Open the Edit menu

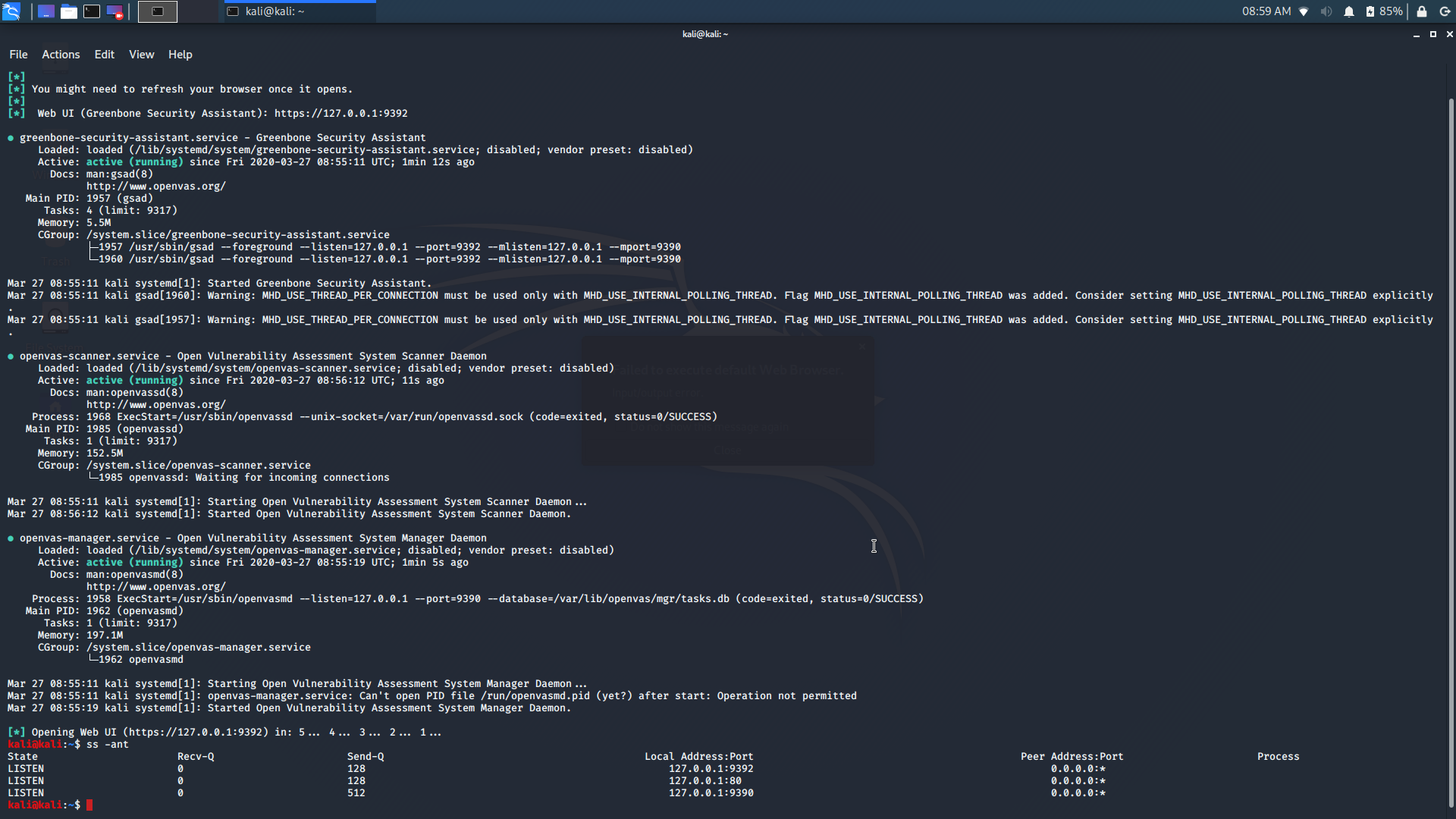point(104,55)
